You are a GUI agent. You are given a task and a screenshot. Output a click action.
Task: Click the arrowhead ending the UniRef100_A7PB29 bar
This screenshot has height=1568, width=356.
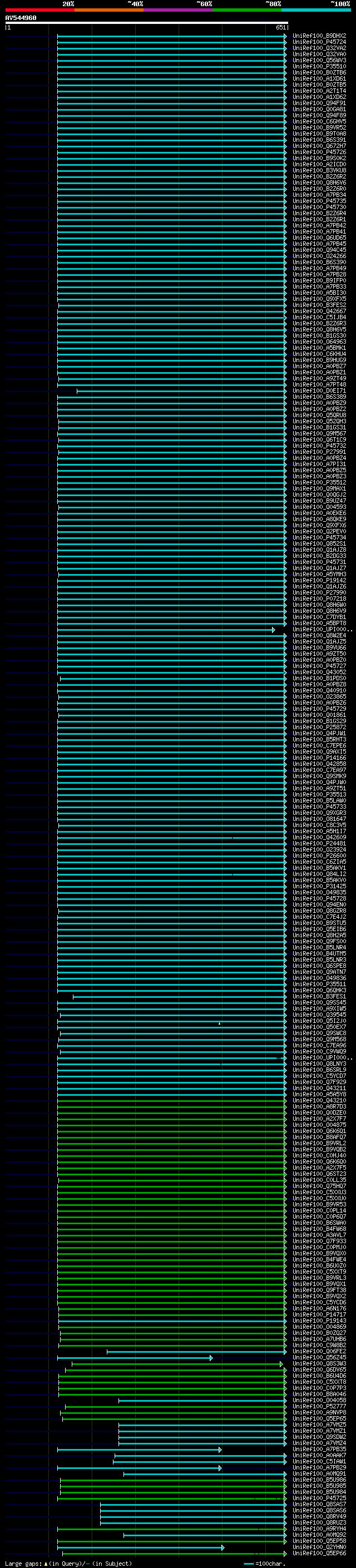click(220, 1468)
